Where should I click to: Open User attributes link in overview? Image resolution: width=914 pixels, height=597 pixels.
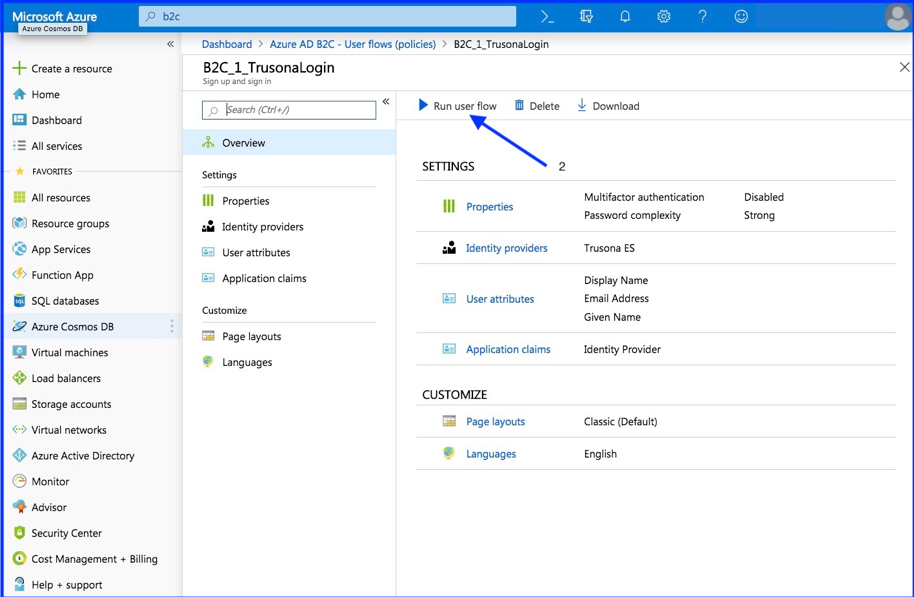coord(500,298)
